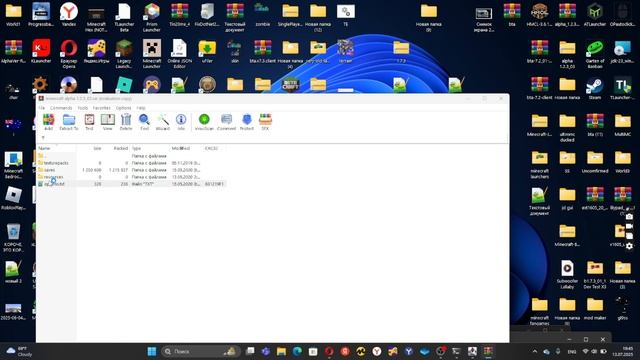Select the Yandex browser desktop shortcut
The width and height of the screenshot is (640, 360).
[x=69, y=15]
